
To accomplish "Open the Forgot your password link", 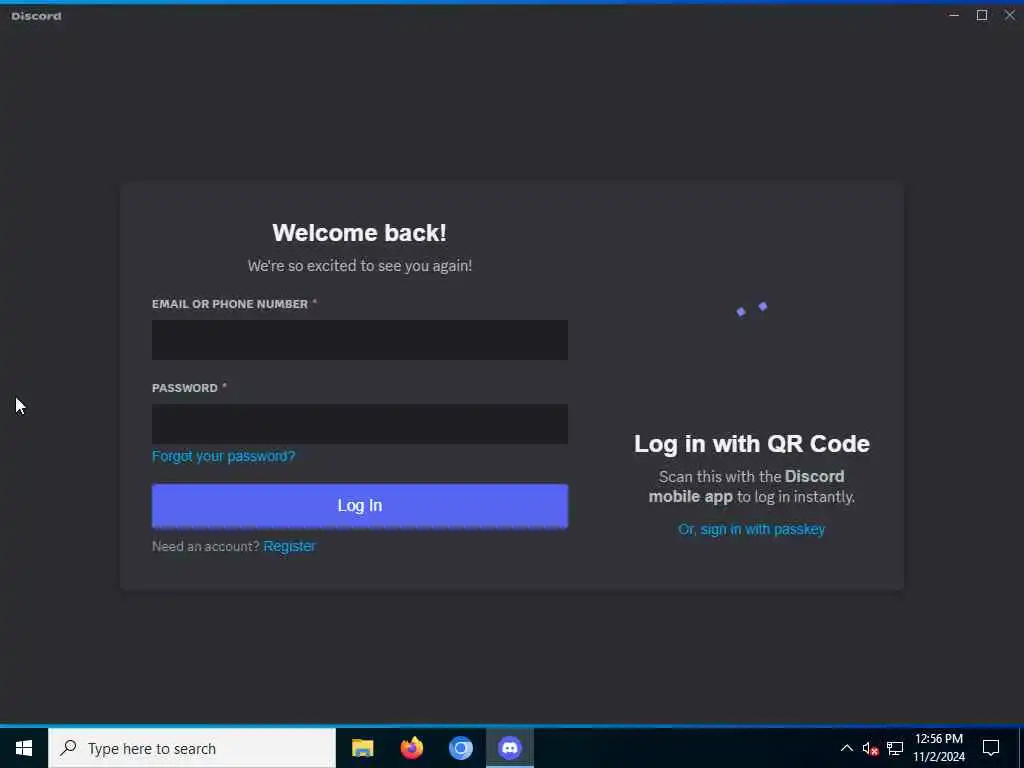I will [x=223, y=456].
